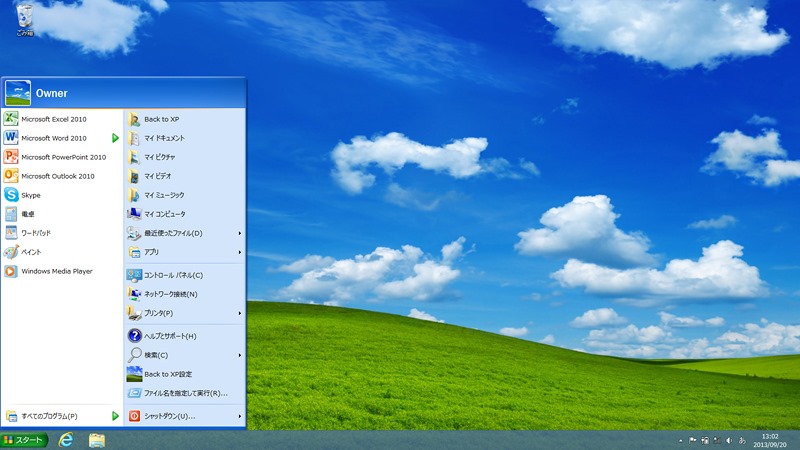Open Back to XP設定 settings

pyautogui.click(x=185, y=374)
